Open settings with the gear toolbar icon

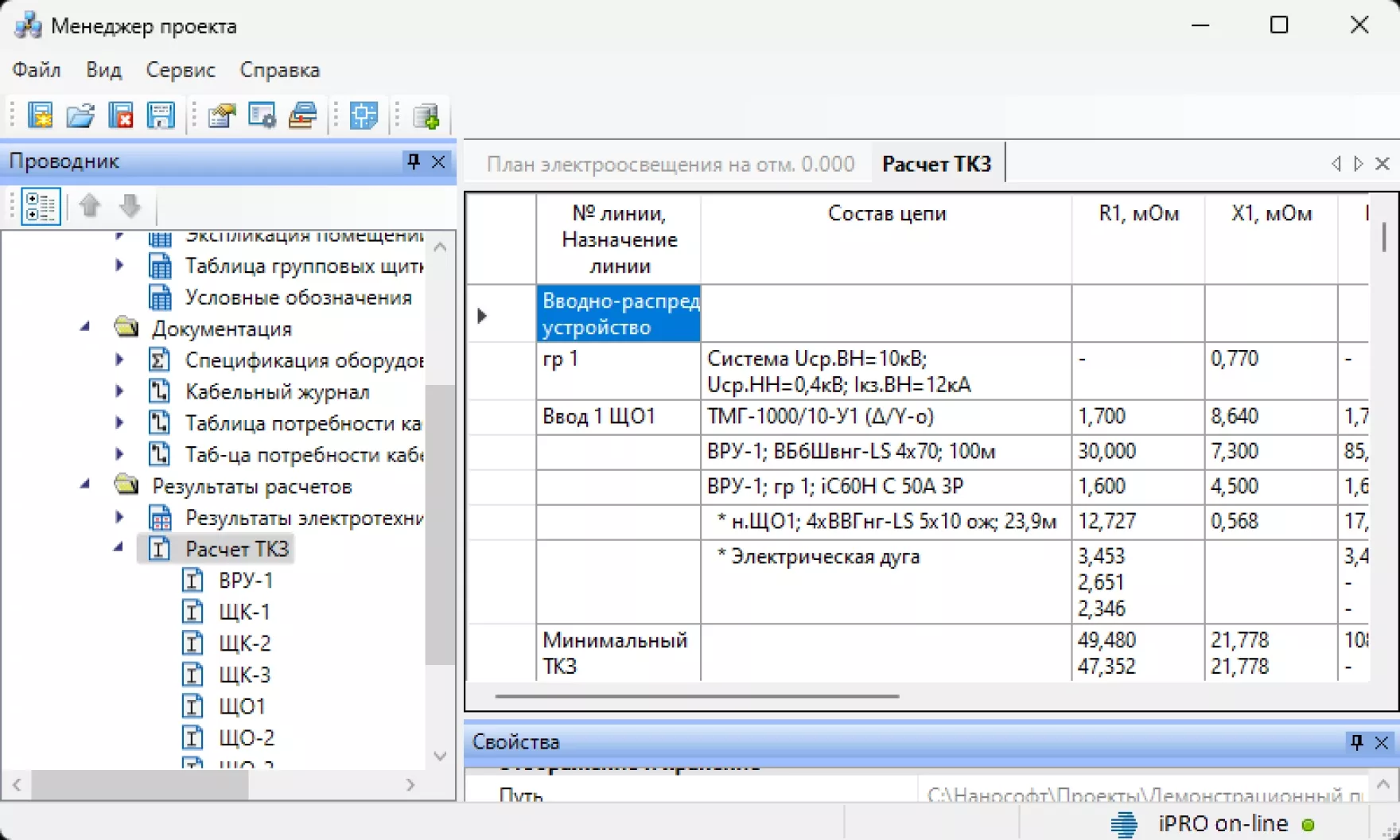262,116
